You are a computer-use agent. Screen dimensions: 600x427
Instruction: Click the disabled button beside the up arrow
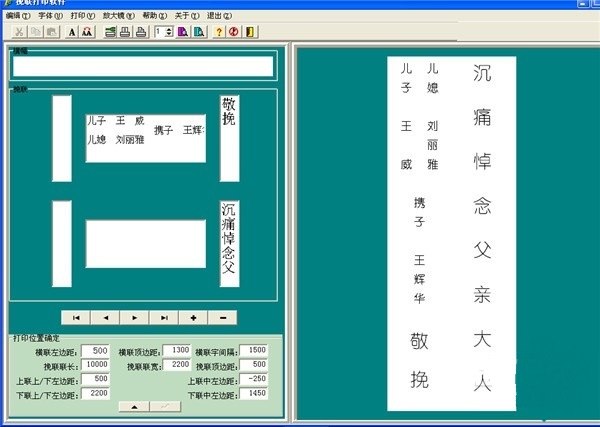click(x=165, y=406)
